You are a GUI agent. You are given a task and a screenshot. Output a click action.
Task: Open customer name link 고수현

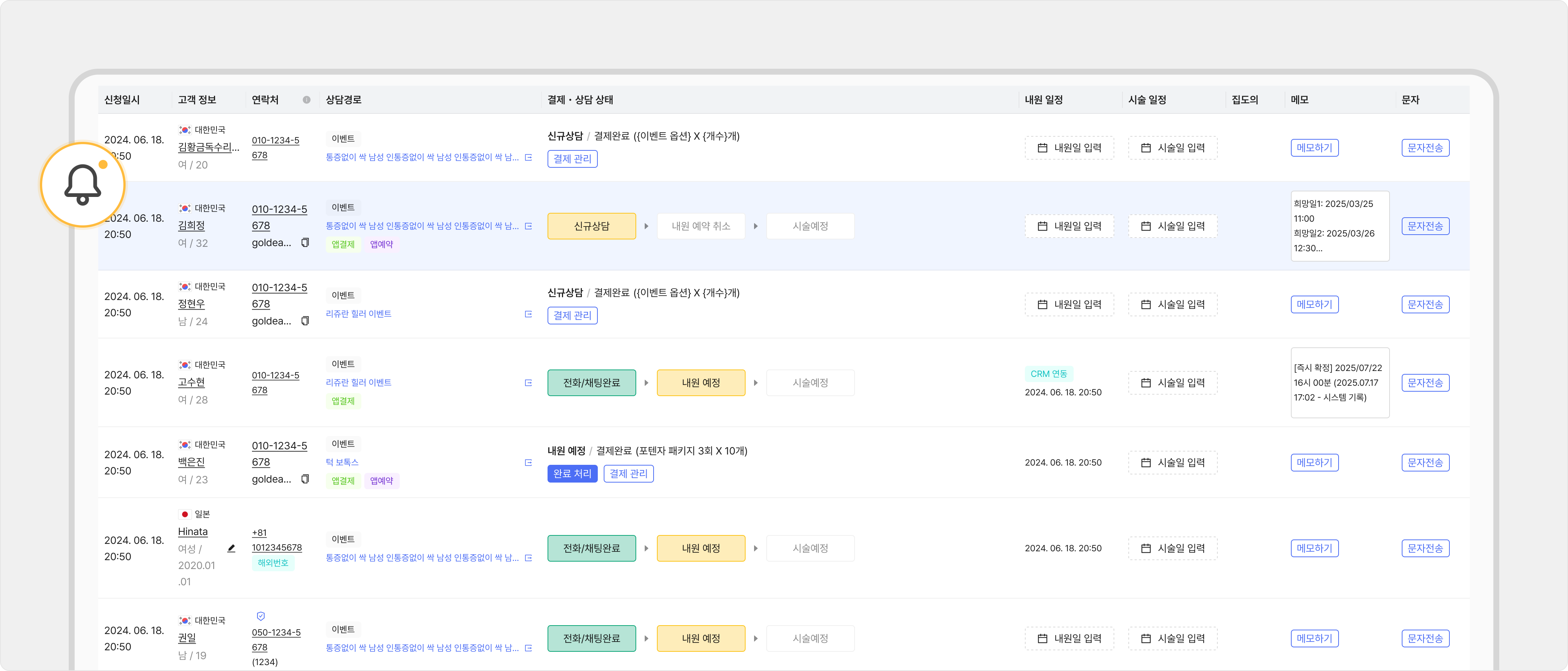coord(191,382)
